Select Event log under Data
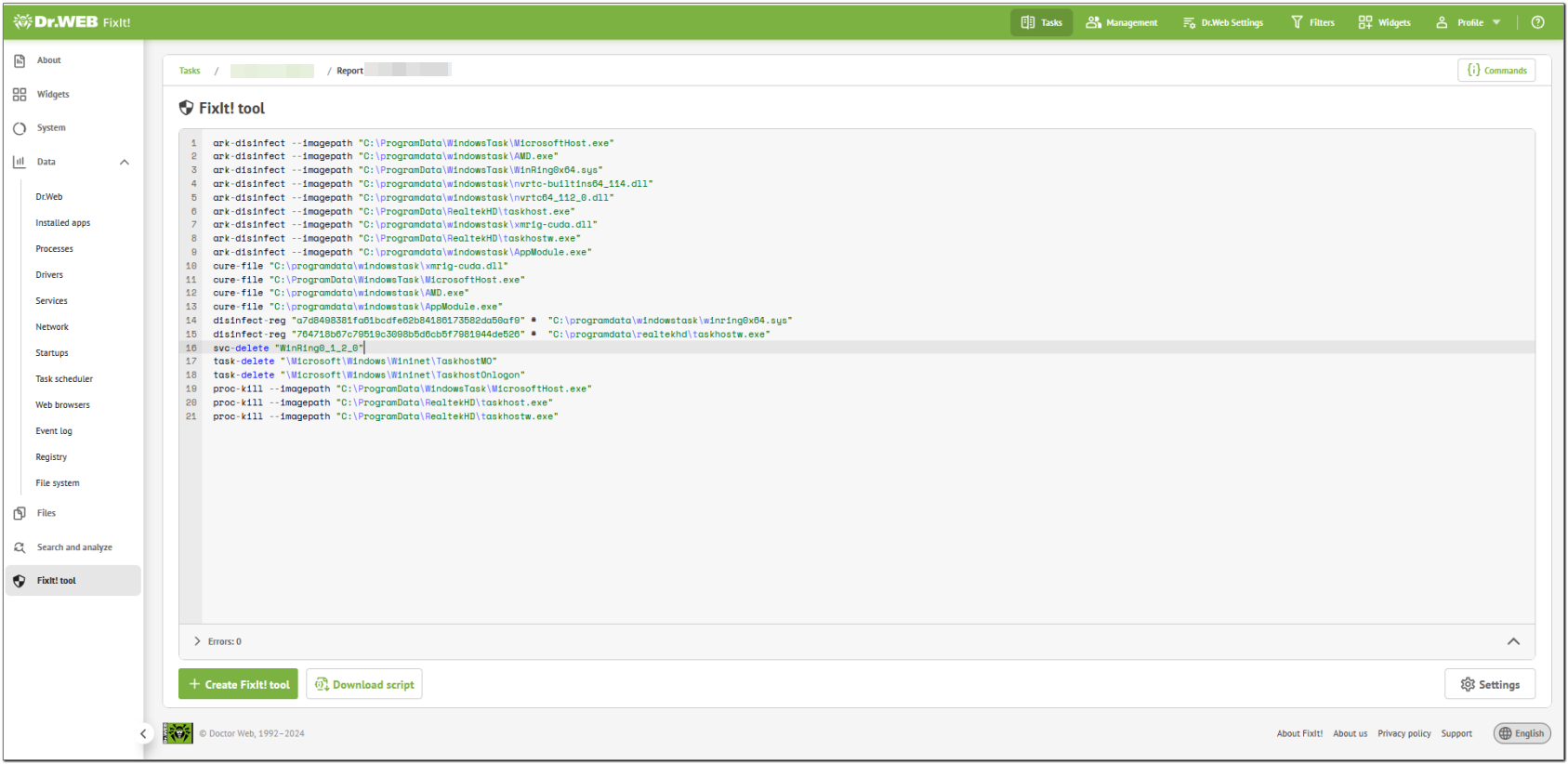The height and width of the screenshot is (764, 1568). click(x=54, y=431)
